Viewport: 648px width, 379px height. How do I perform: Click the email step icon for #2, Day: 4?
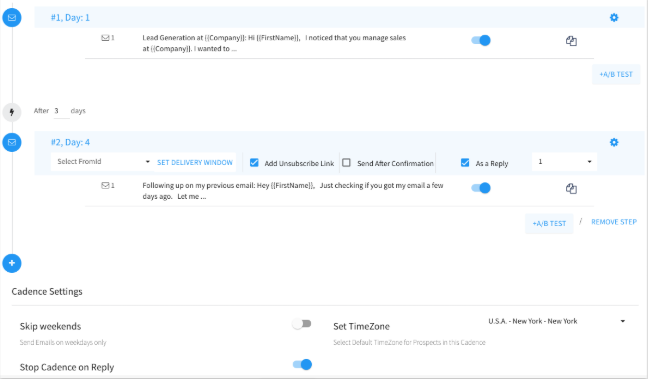tap(12, 142)
